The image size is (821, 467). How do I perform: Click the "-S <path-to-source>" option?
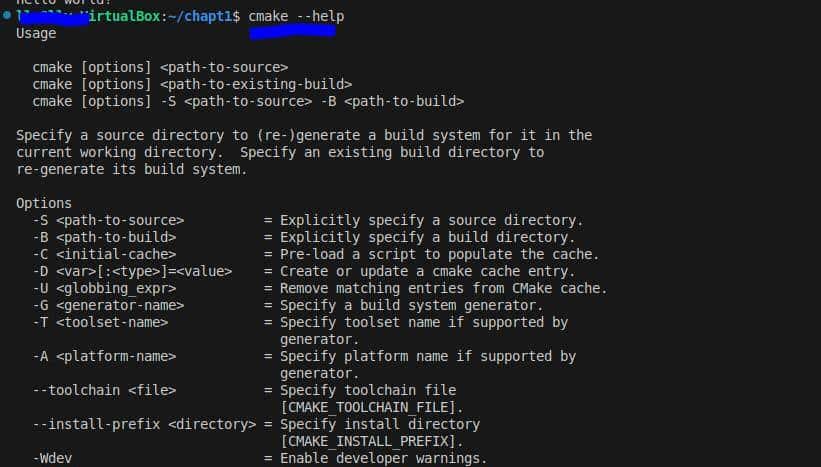coord(108,220)
